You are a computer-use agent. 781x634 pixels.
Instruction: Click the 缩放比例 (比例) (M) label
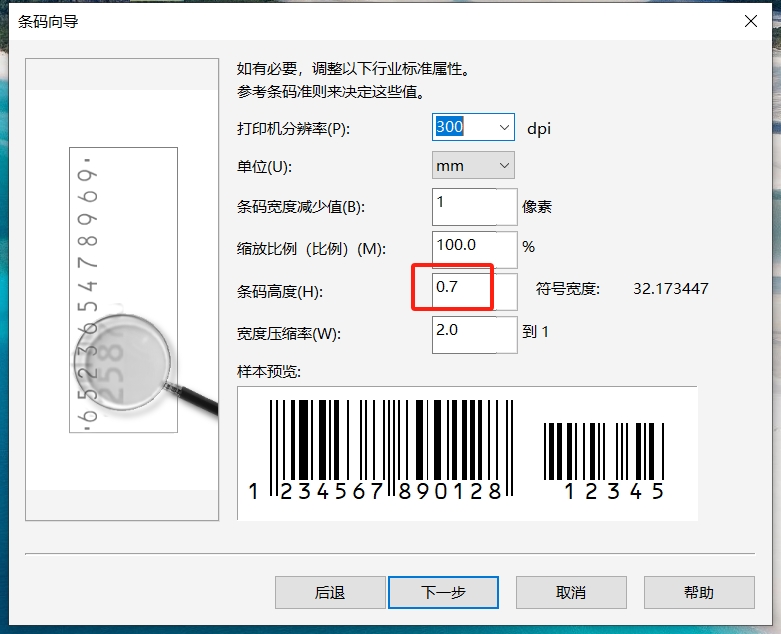(311, 249)
